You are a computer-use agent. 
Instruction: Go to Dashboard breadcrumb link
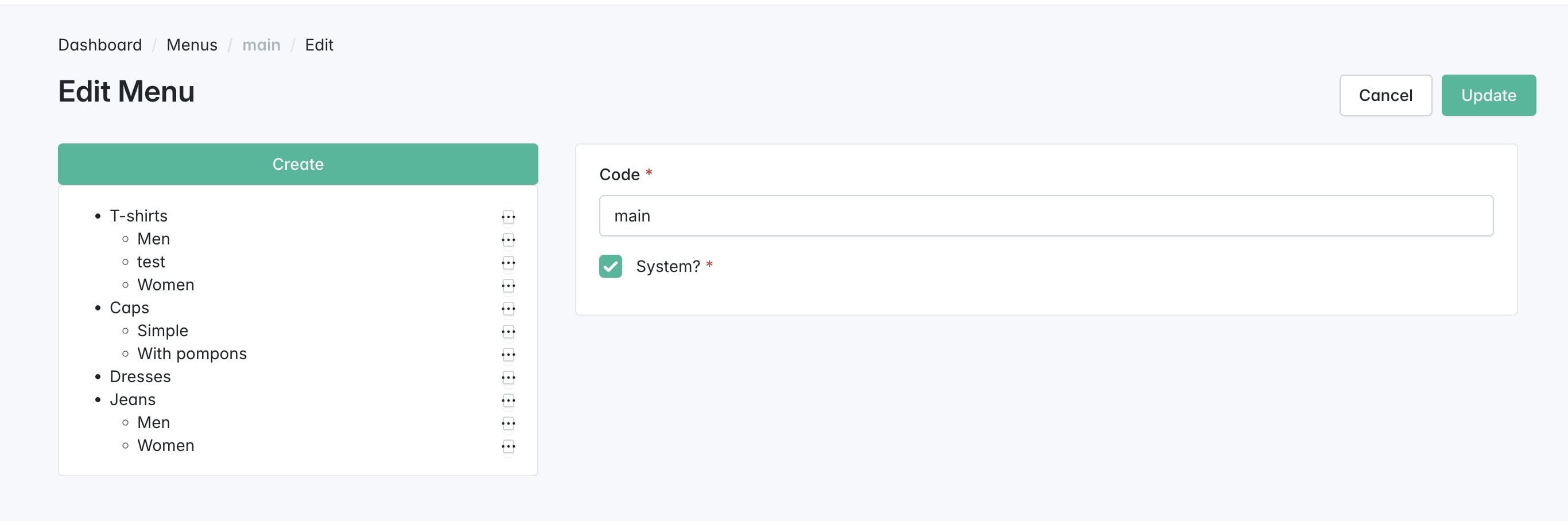coord(100,44)
